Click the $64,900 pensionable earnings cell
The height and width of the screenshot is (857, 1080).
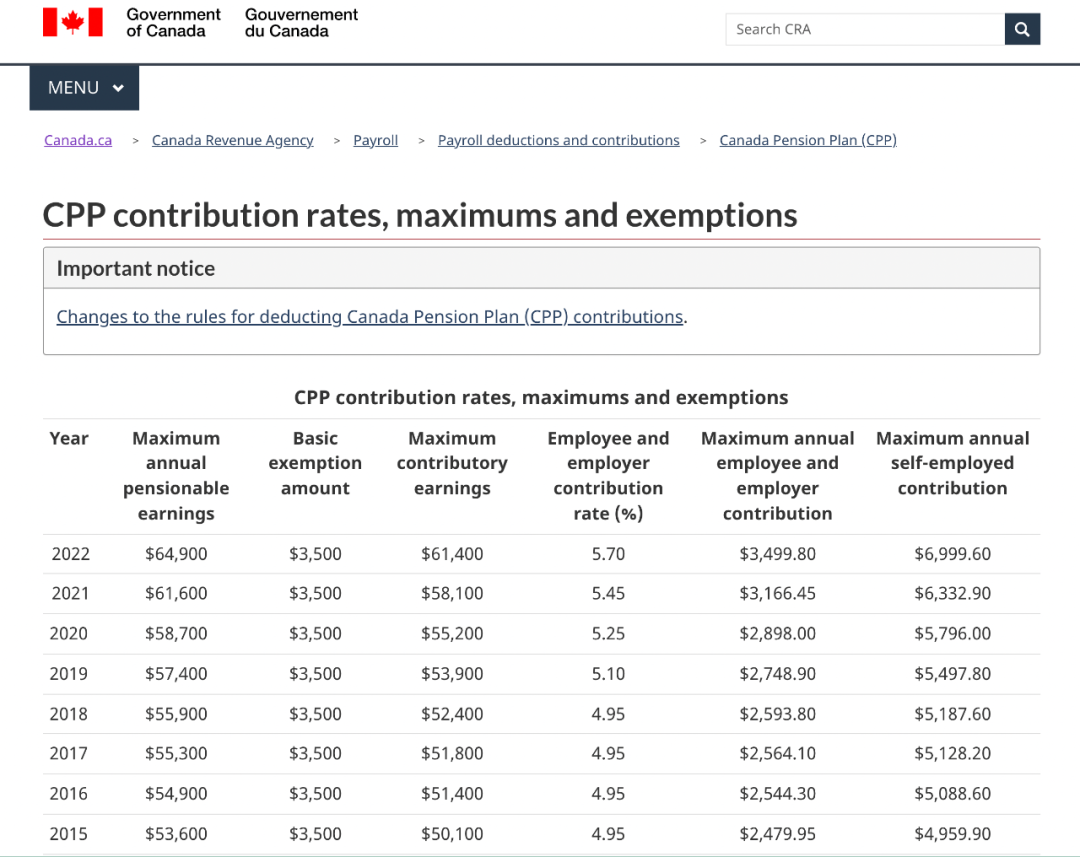coord(176,554)
